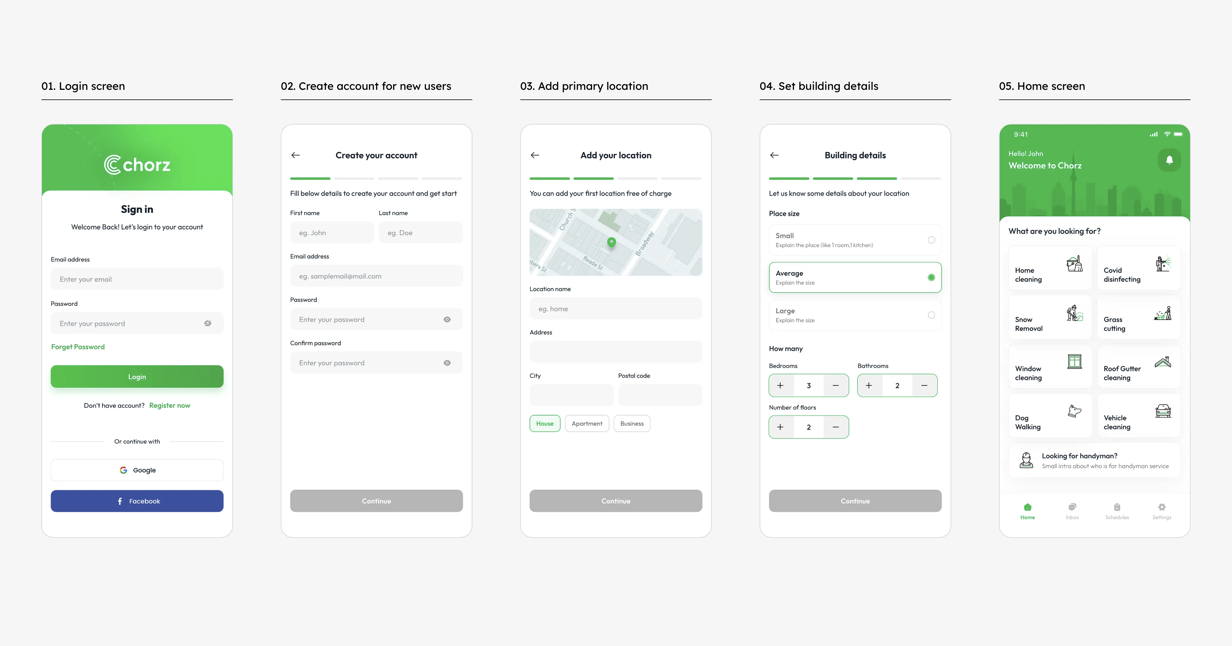Viewport: 1232px width, 646px height.
Task: Select the Small place size option
Action: coord(855,240)
